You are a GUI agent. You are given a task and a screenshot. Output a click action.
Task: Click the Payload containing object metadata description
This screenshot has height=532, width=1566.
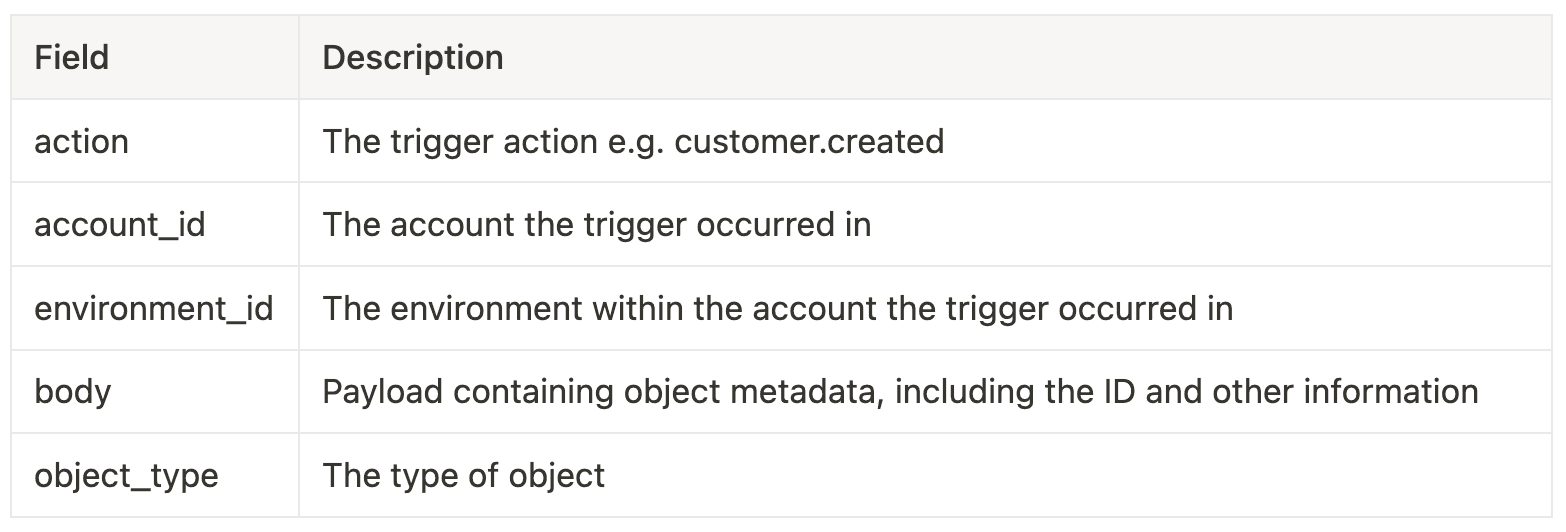point(899,391)
